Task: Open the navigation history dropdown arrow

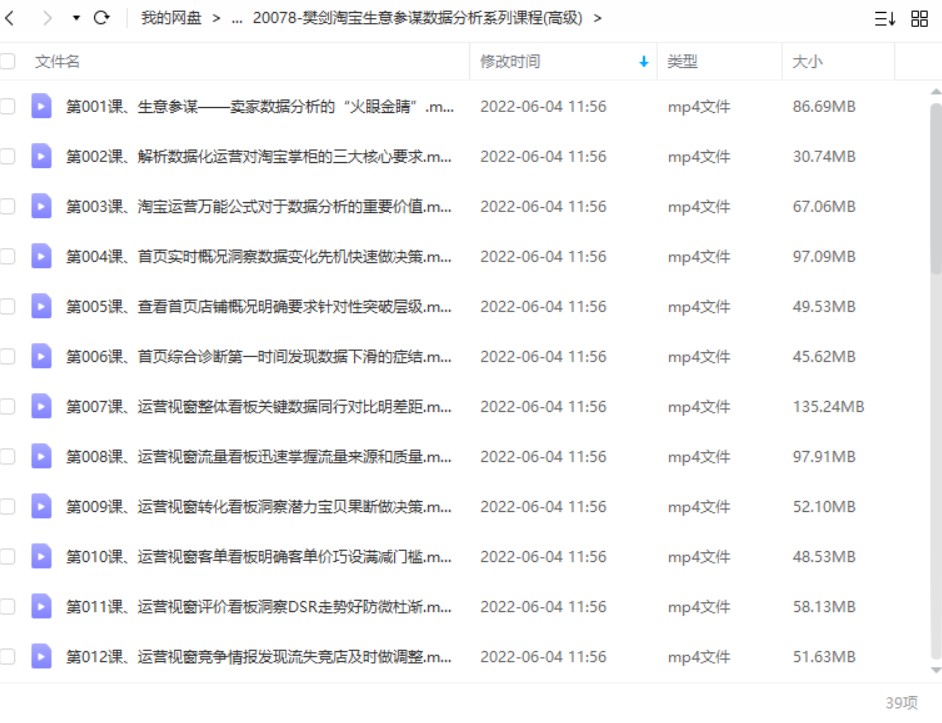Action: (76, 18)
